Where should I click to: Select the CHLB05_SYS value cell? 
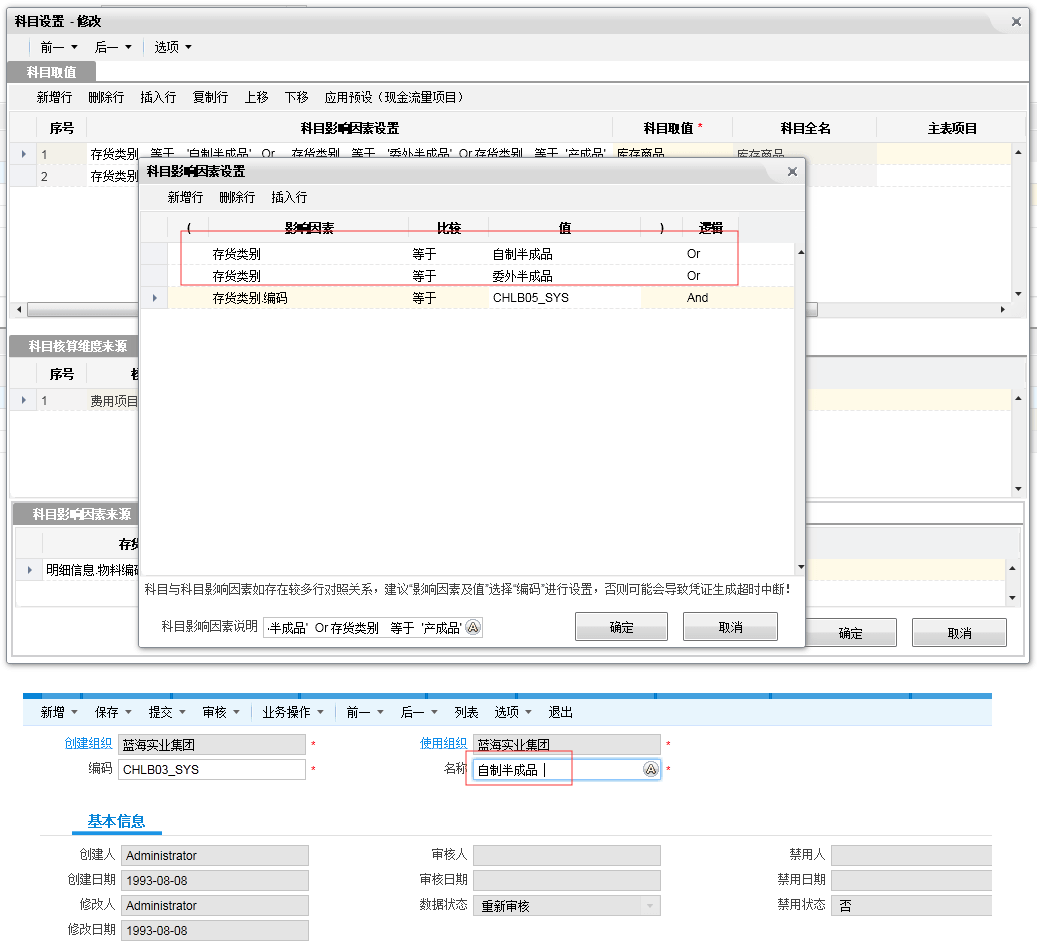563,298
